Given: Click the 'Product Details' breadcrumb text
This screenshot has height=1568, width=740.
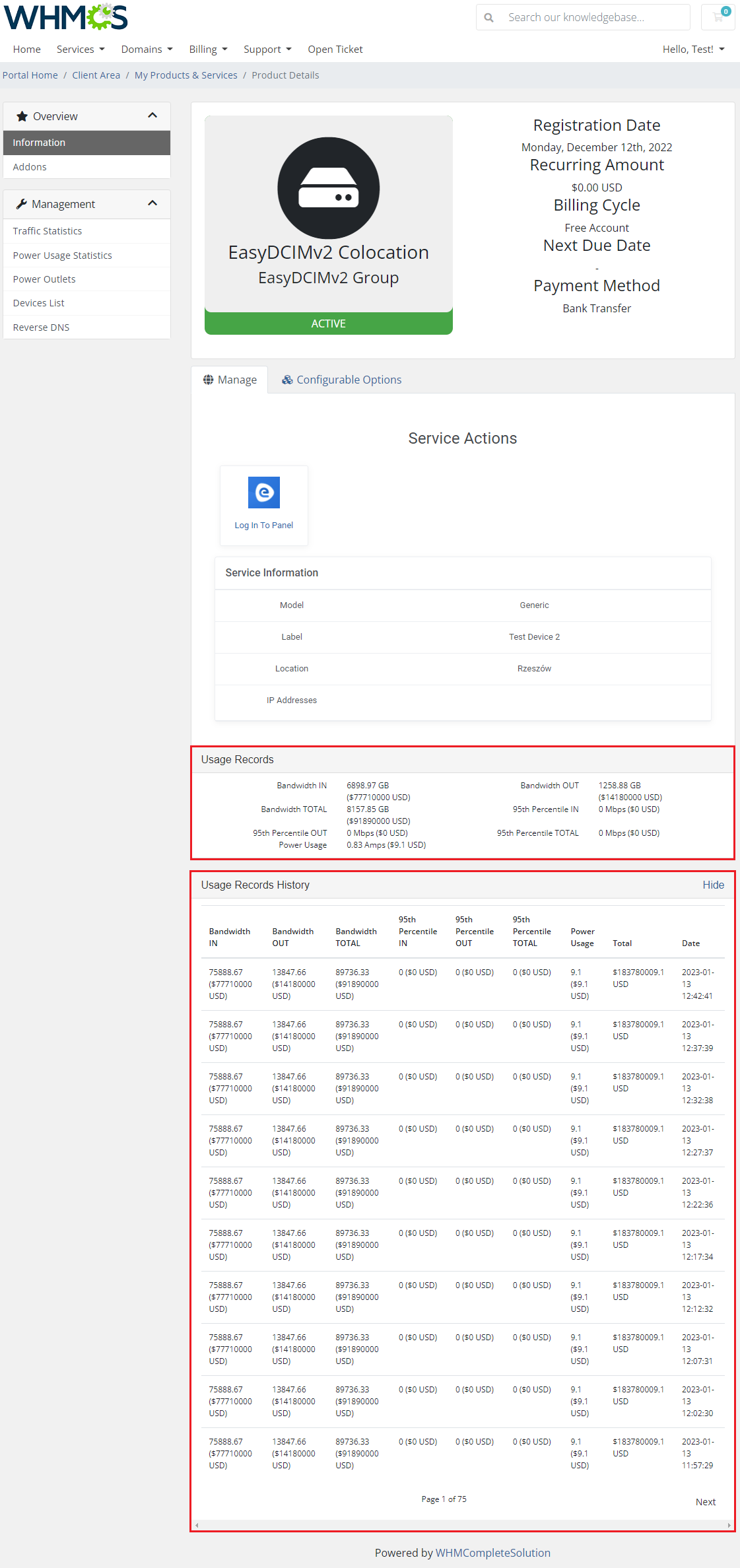Looking at the screenshot, I should pyautogui.click(x=285, y=75).
